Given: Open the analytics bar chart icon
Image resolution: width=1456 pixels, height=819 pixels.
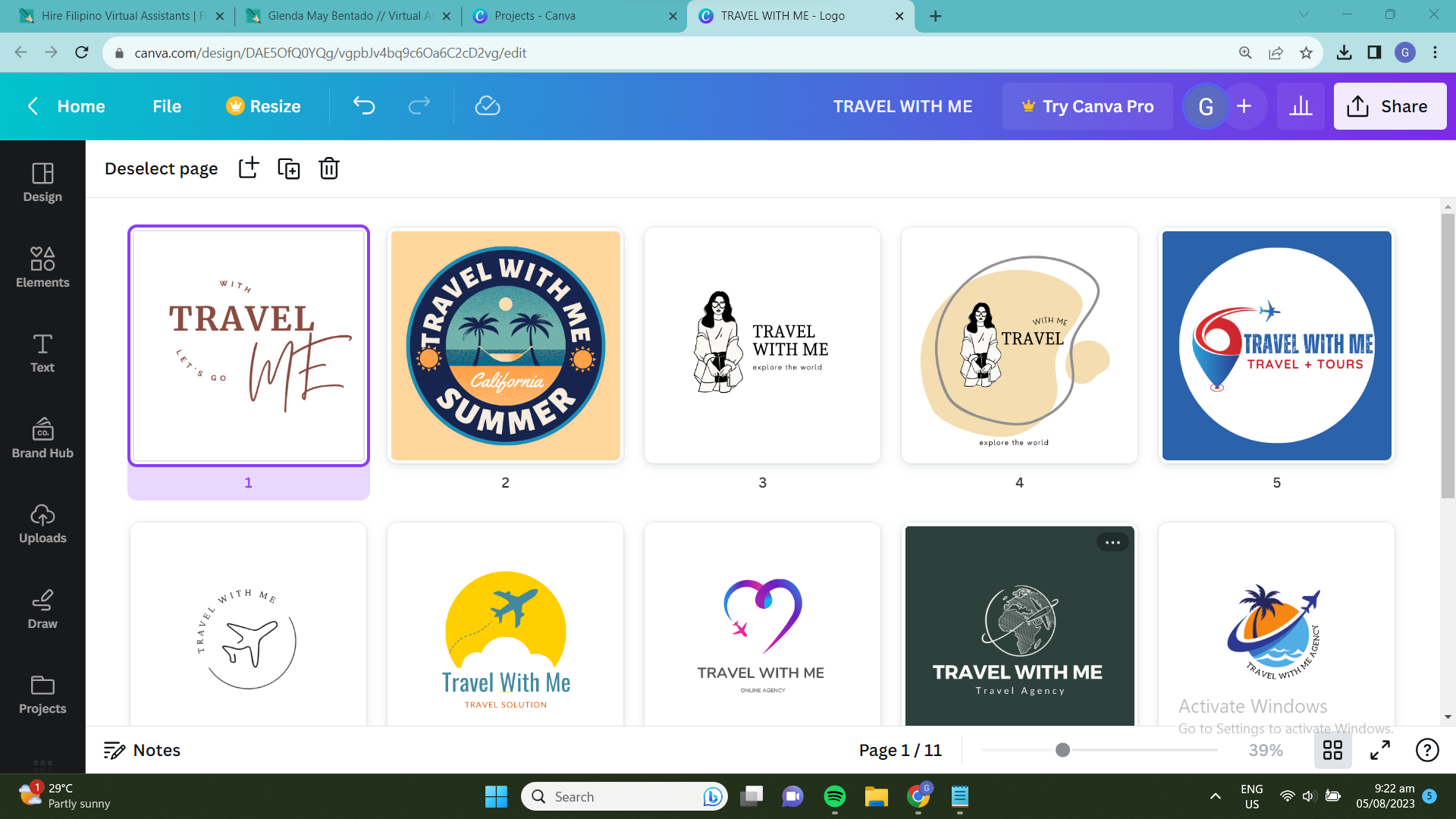Looking at the screenshot, I should pos(1301,106).
